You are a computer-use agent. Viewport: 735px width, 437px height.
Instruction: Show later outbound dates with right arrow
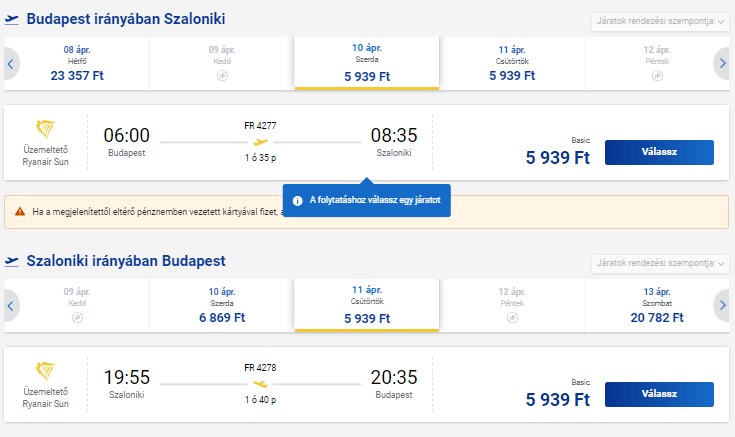722,64
